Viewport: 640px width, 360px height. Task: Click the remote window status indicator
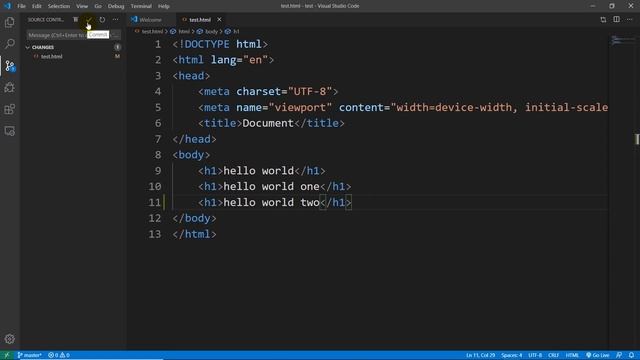click(7, 355)
